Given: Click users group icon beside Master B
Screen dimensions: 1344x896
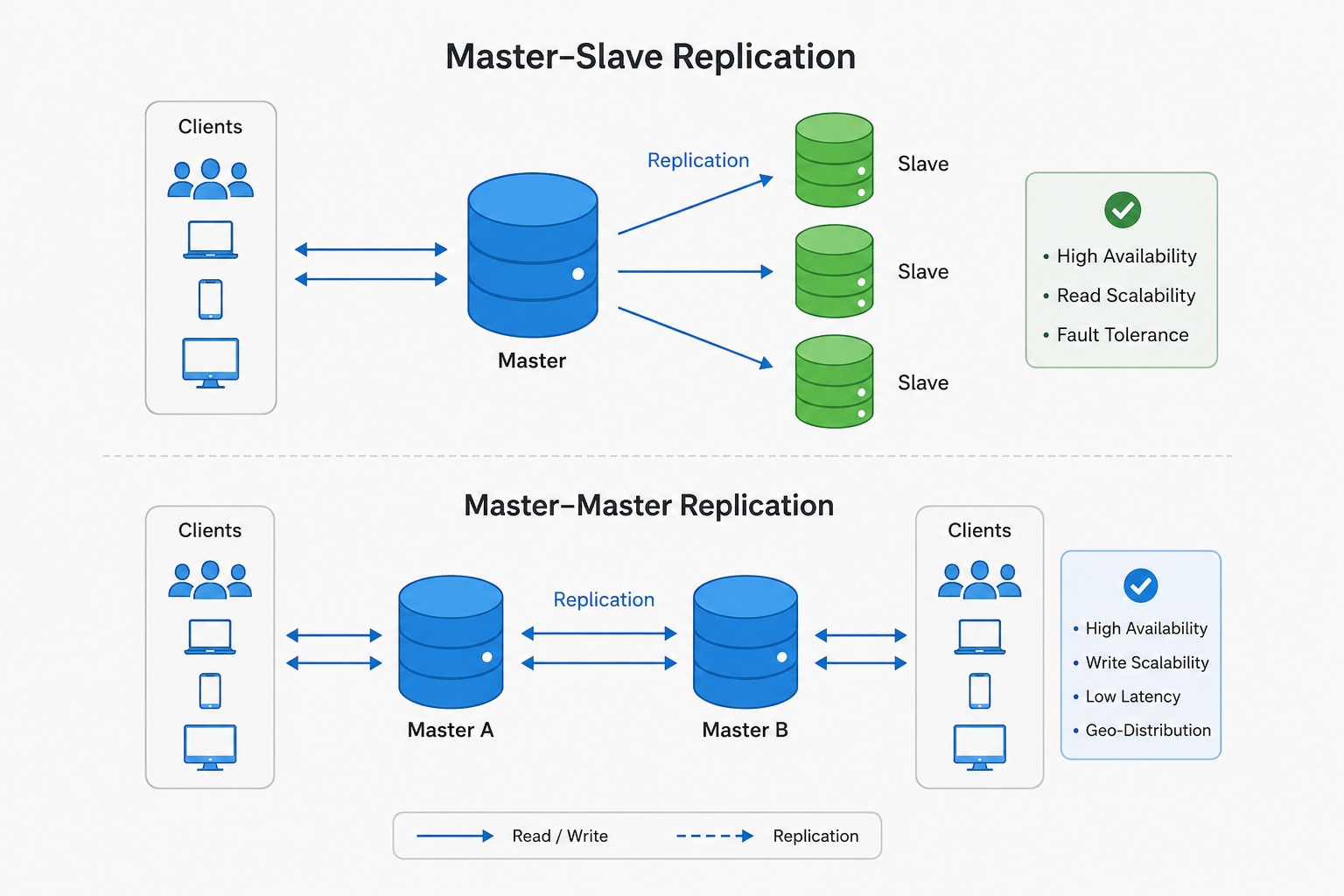Looking at the screenshot, I should click(x=980, y=579).
